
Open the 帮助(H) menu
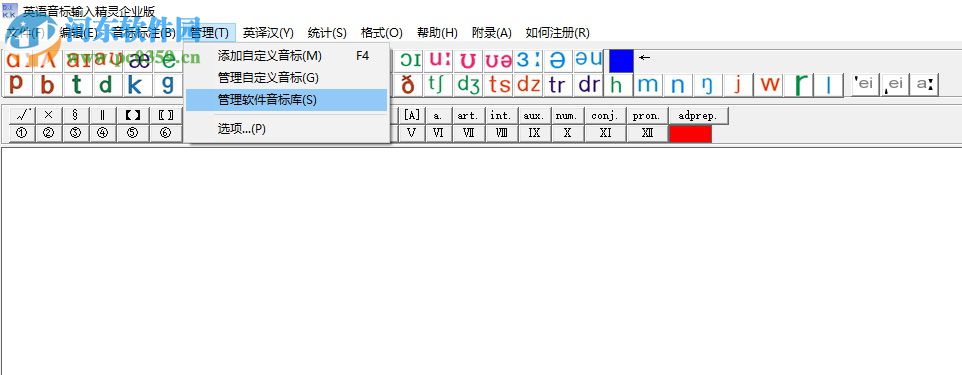click(x=437, y=33)
